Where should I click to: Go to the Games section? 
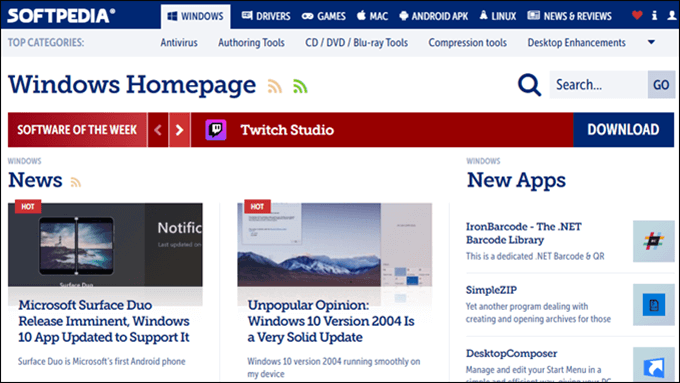click(x=324, y=16)
